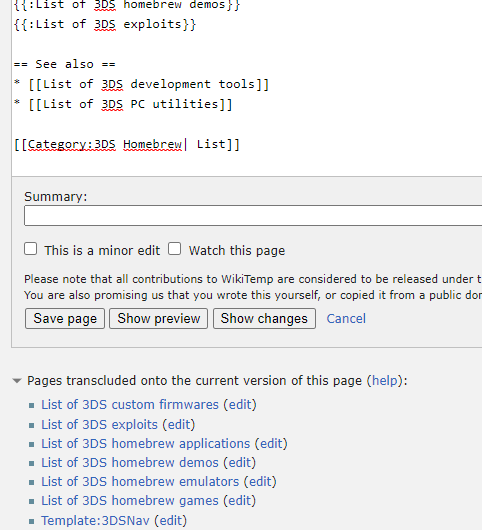482x530 pixels.
Task: Edit the List of 3DS custom firmwares
Action: [240, 405]
